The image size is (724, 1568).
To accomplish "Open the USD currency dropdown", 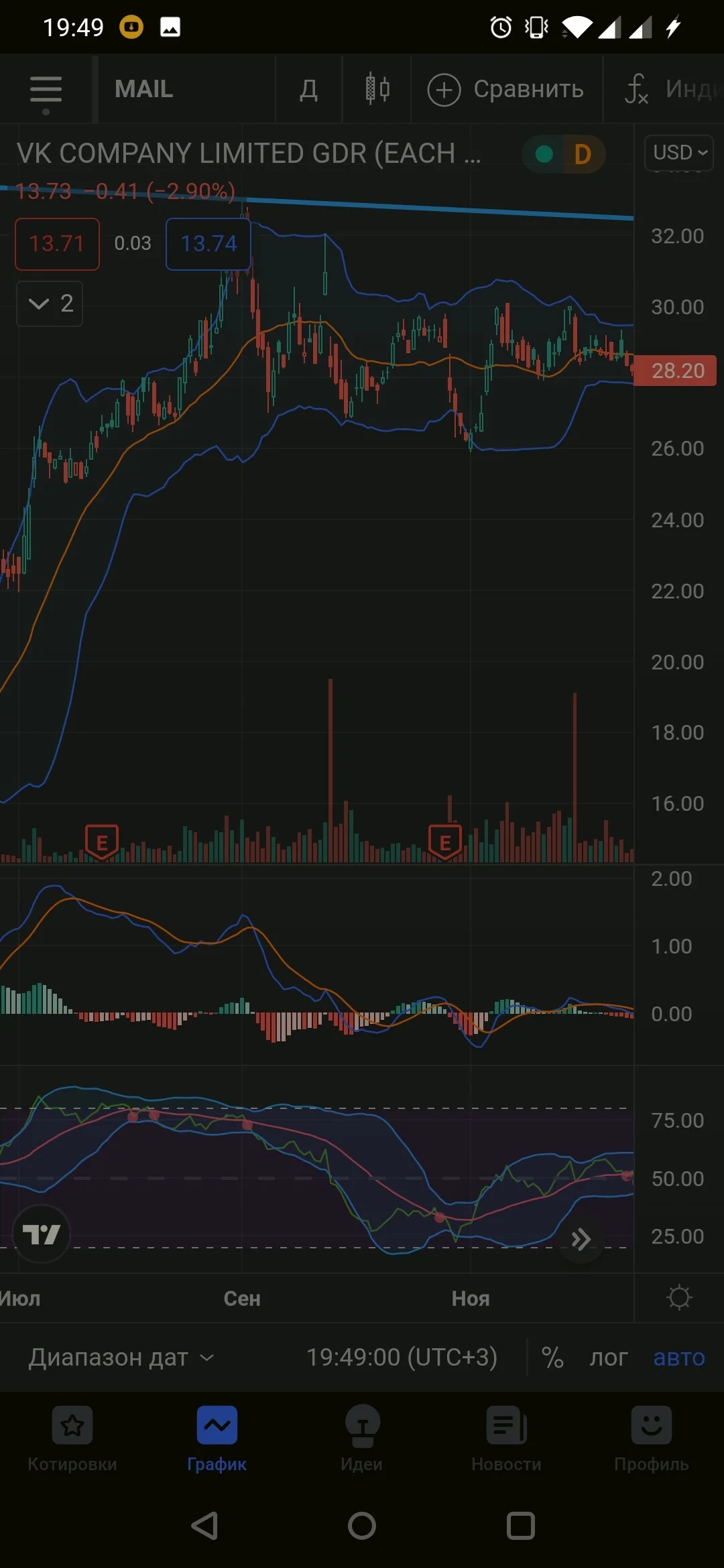I will click(x=678, y=153).
